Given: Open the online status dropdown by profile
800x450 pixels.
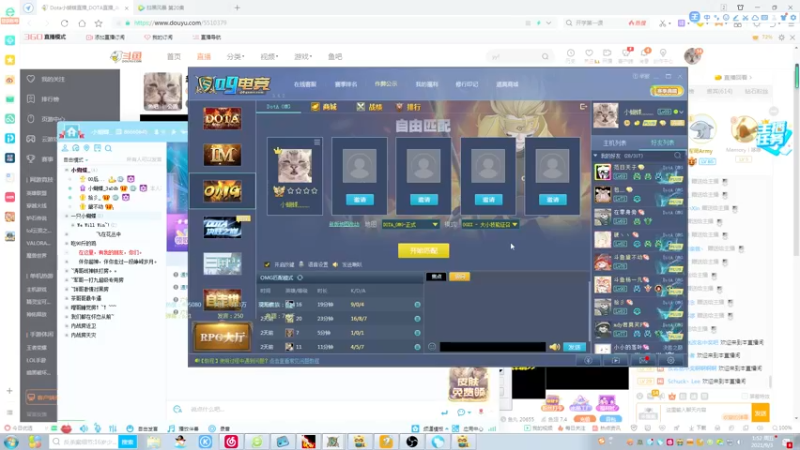Looking at the screenshot, I should coord(679,112).
